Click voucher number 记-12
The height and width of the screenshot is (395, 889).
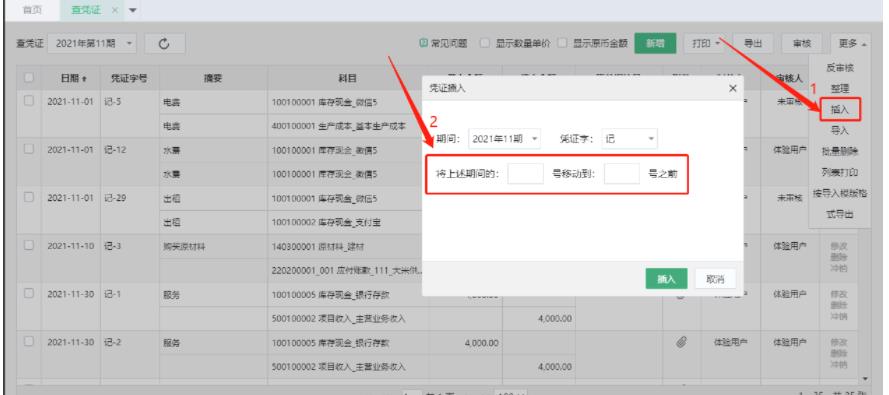coord(115,150)
